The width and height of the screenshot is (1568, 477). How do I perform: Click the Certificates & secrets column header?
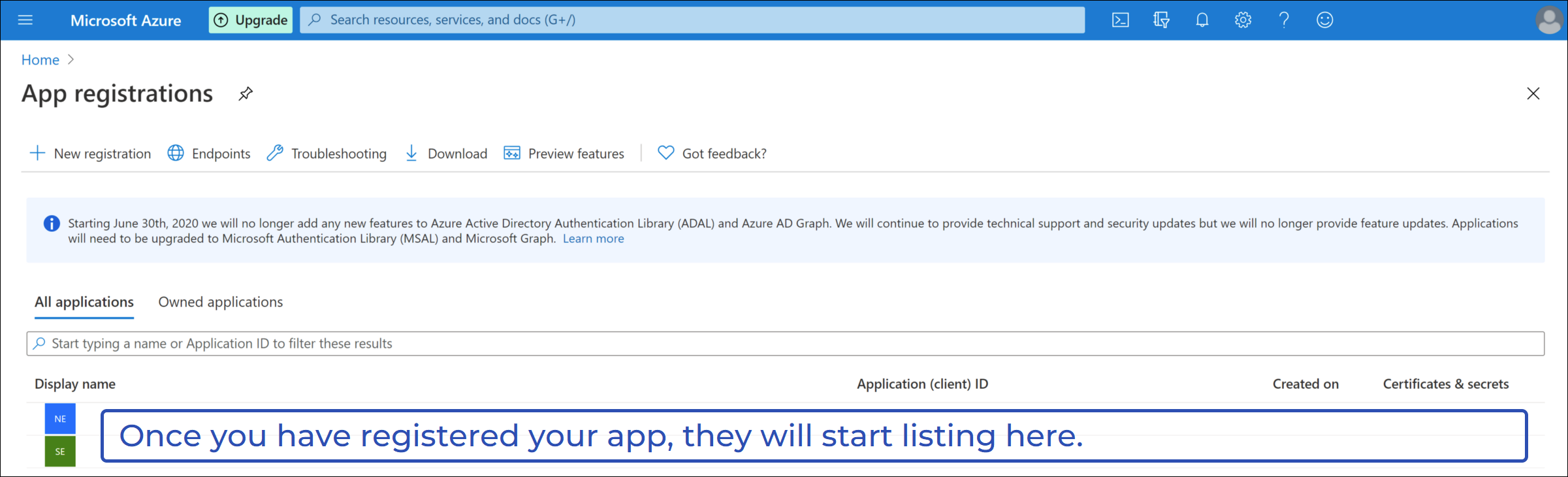click(1446, 384)
